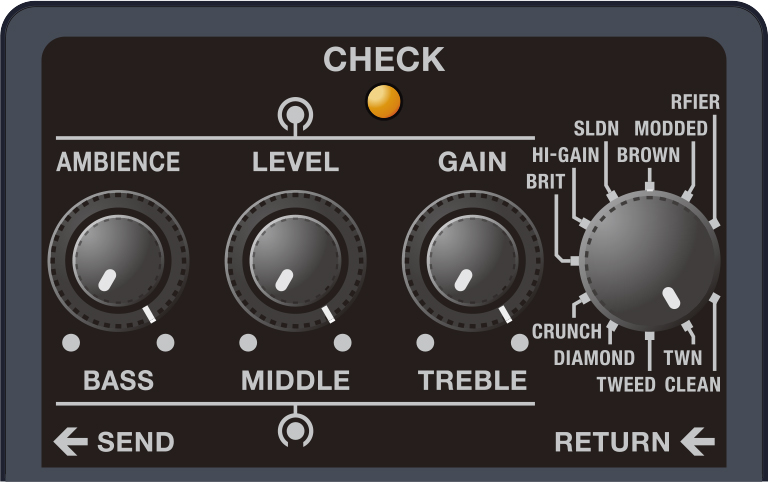The height and width of the screenshot is (482, 769).
Task: Select the SLDN amp type label
Action: click(x=596, y=128)
